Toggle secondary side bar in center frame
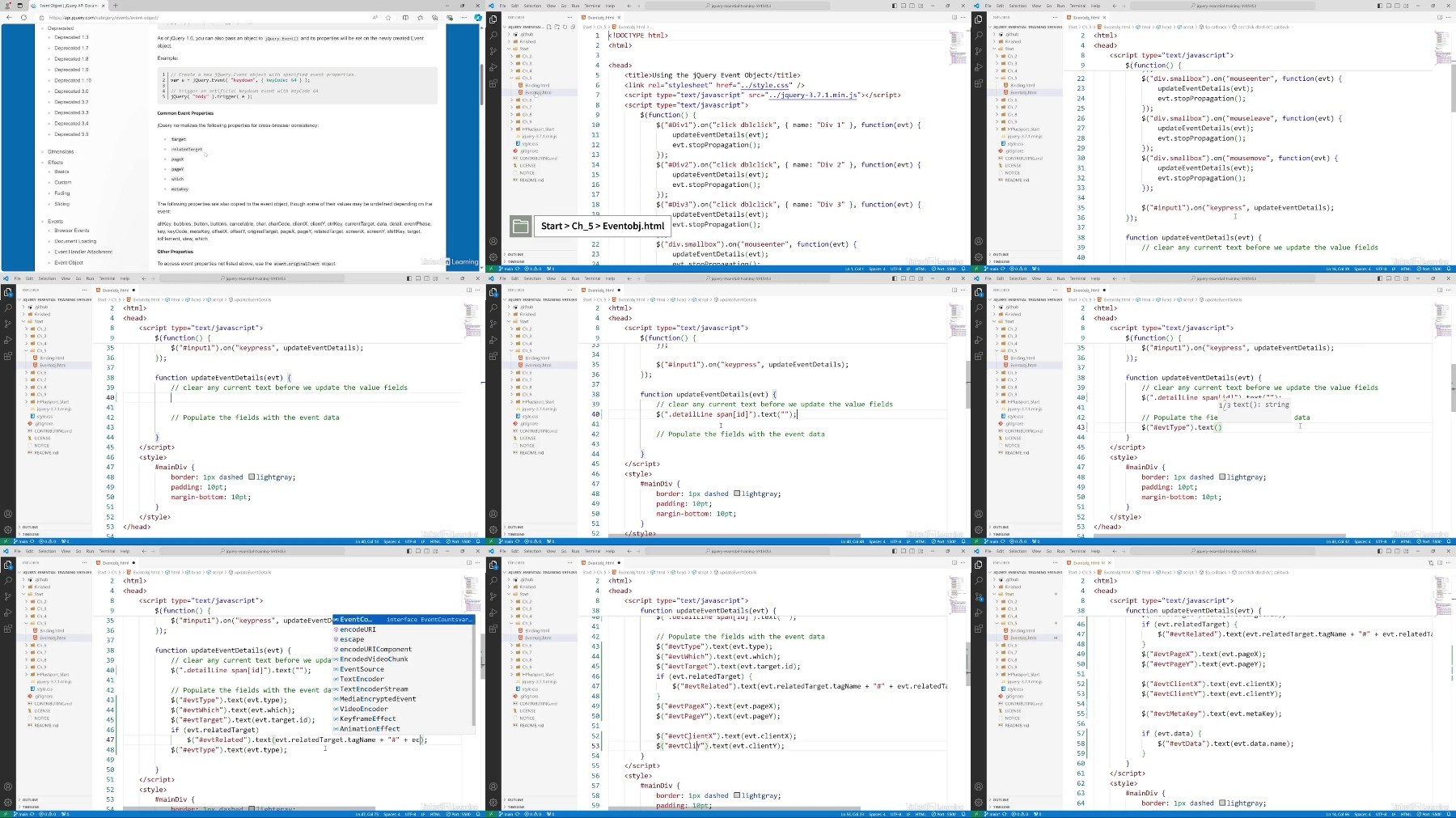The height and width of the screenshot is (818, 1456). pos(912,278)
